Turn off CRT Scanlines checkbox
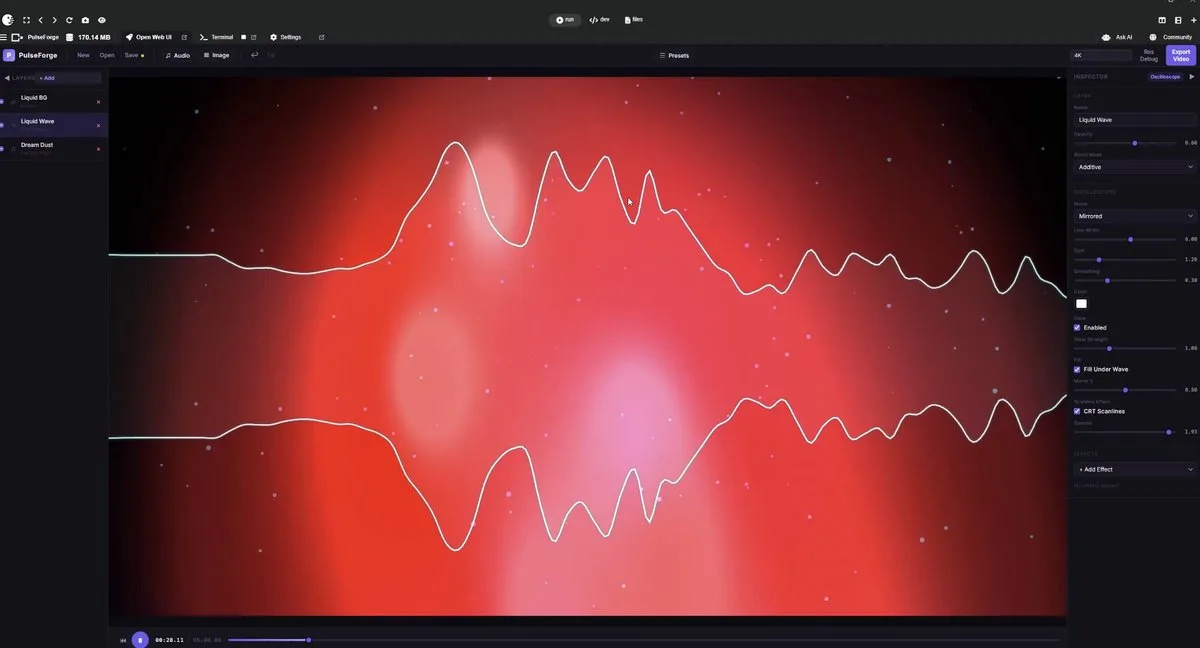This screenshot has height=648, width=1200. (x=1077, y=411)
